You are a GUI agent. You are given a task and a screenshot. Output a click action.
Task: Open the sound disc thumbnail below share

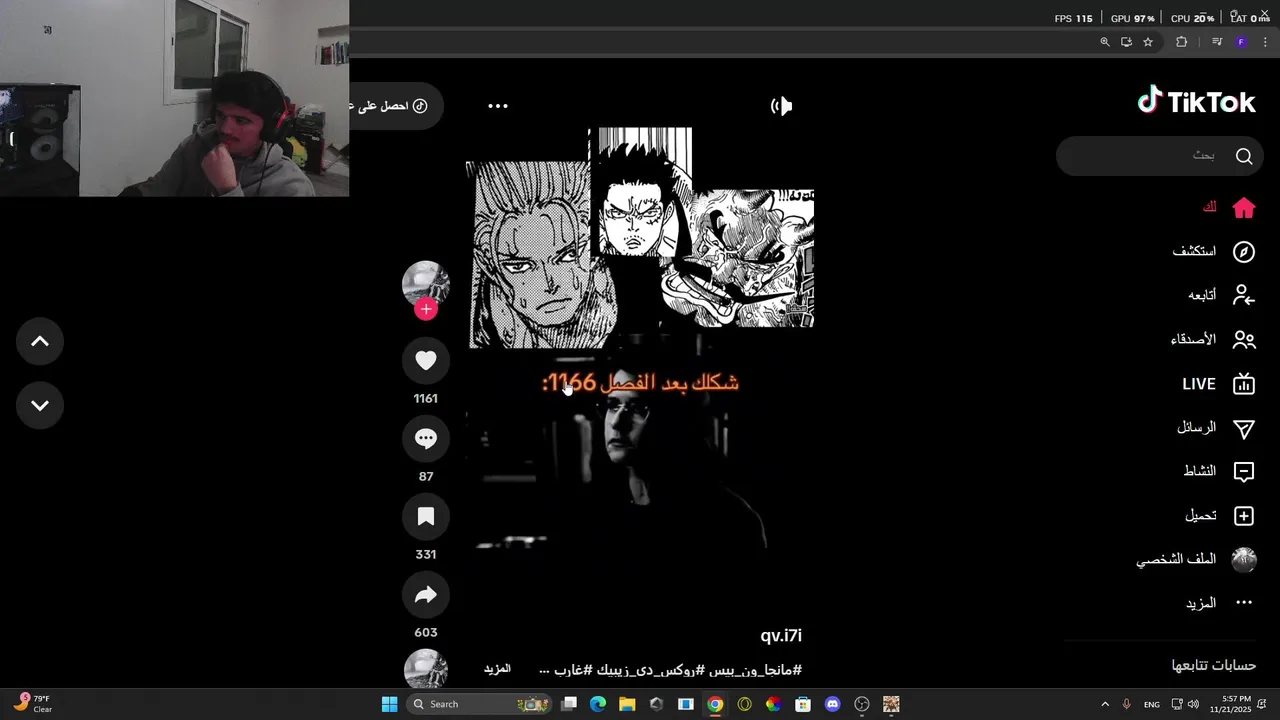[x=426, y=668]
